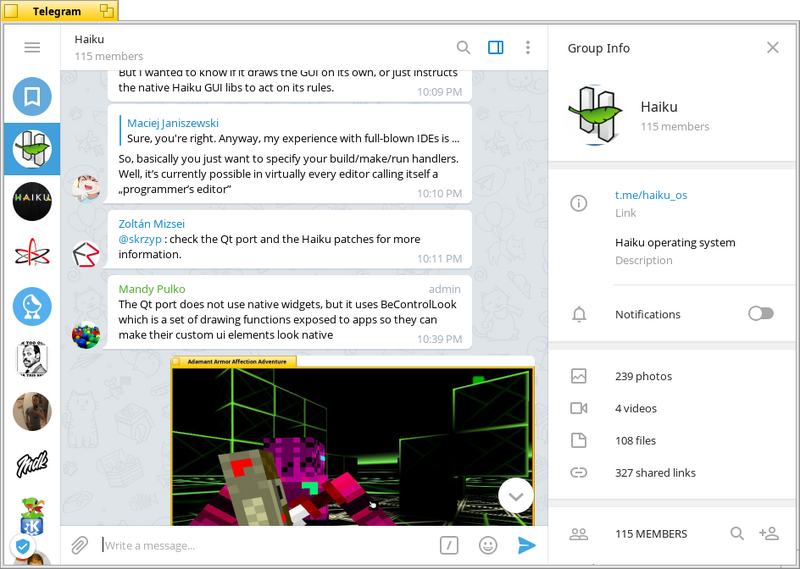
Task: Jump to latest messages with down chevron
Action: click(x=516, y=496)
